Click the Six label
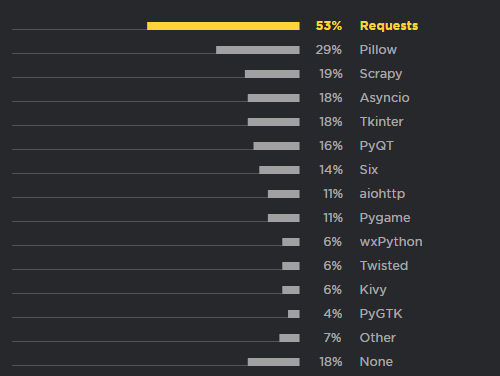Image resolution: width=500 pixels, height=376 pixels. [x=369, y=170]
